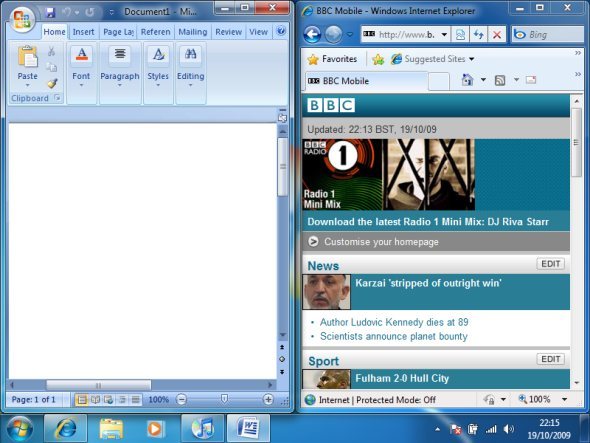
Task: Click the Refresh icon in Internet Explorer
Action: point(478,35)
